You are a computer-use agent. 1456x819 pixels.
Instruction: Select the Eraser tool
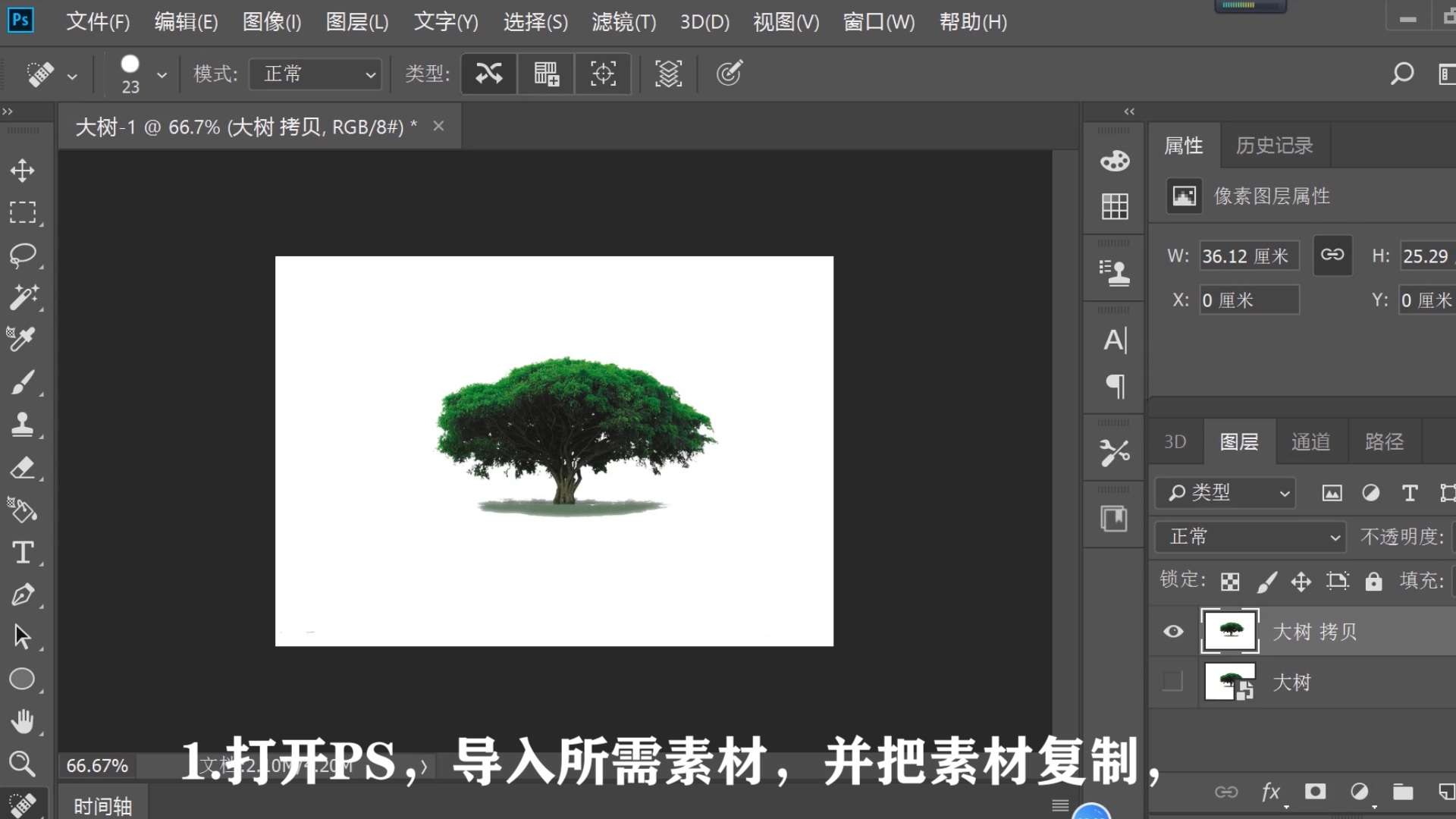[23, 468]
